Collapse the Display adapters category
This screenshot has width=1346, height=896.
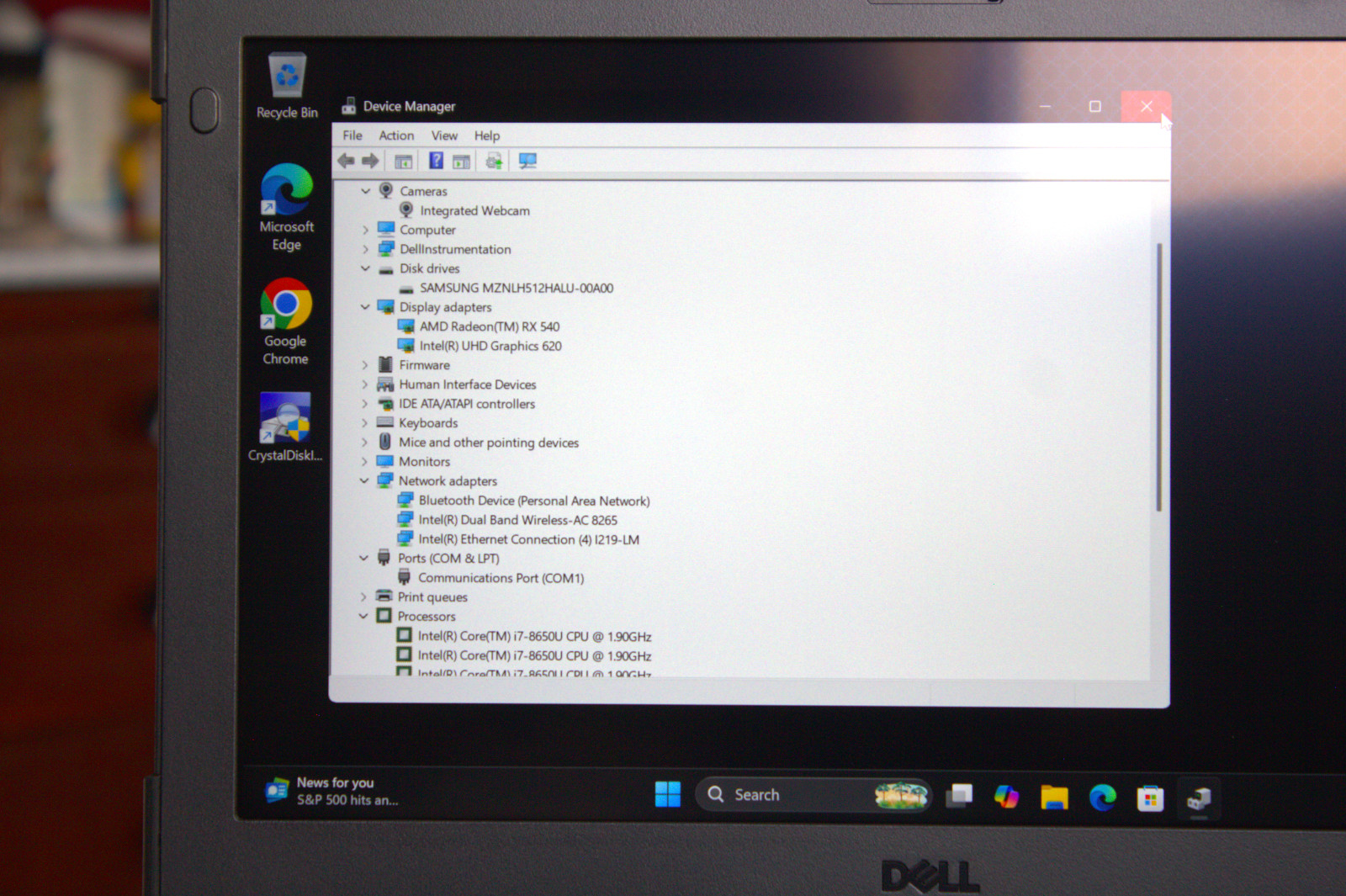[365, 307]
